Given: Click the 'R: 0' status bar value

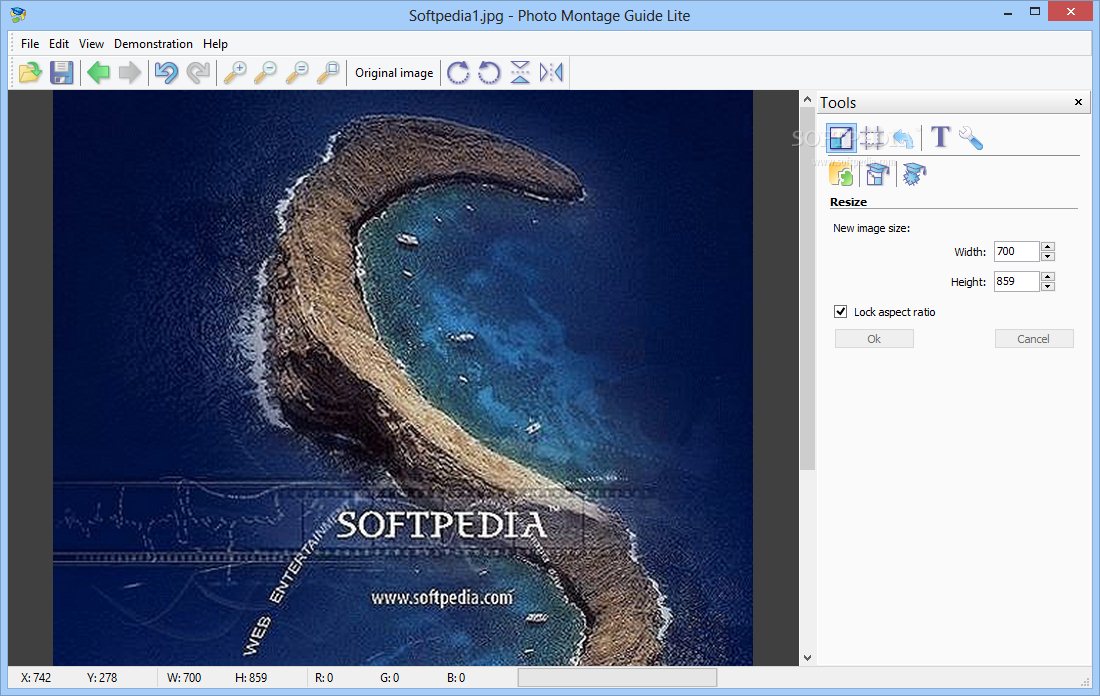Looking at the screenshot, I should [x=324, y=678].
